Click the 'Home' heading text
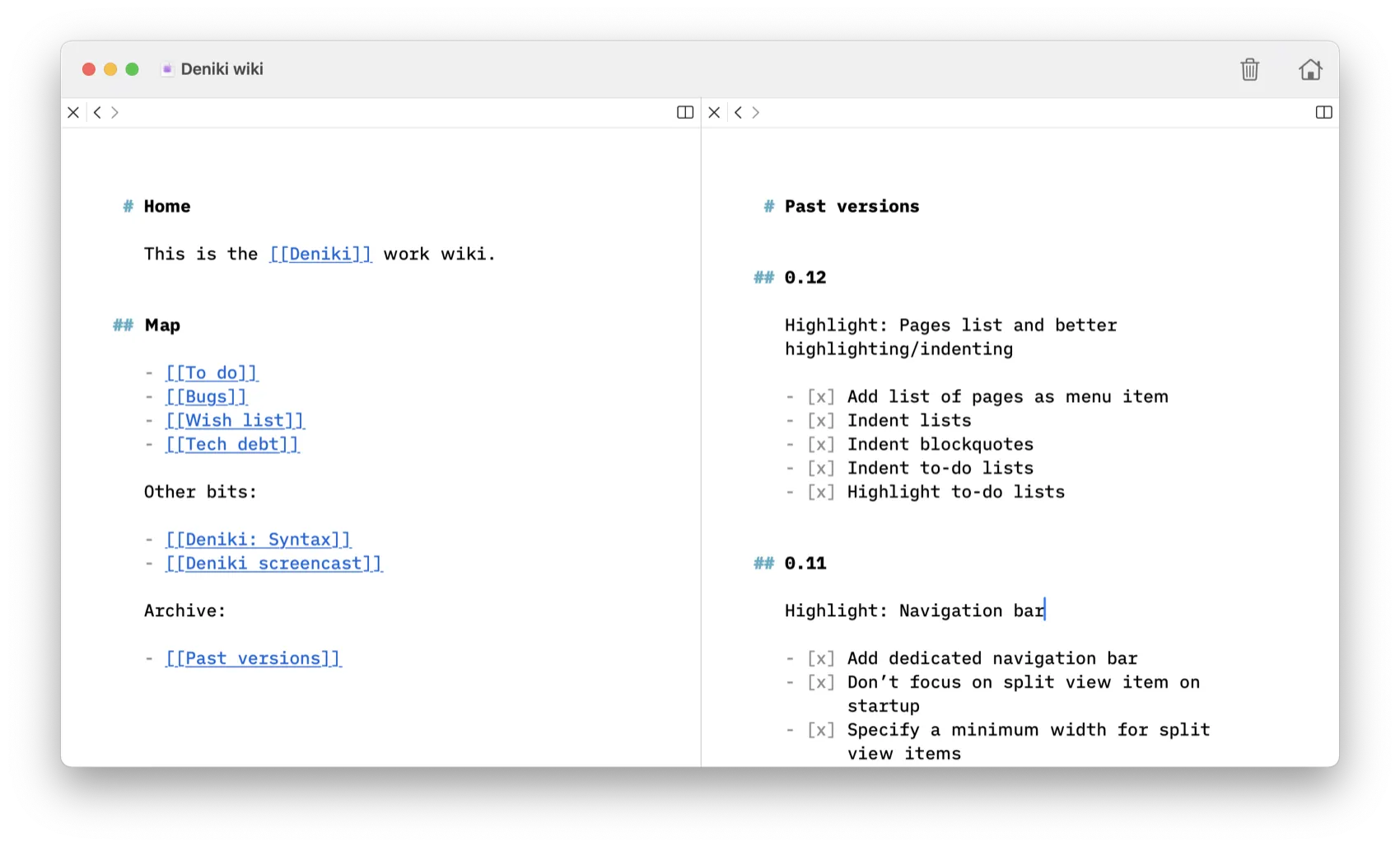The height and width of the screenshot is (847, 1400). click(x=167, y=206)
